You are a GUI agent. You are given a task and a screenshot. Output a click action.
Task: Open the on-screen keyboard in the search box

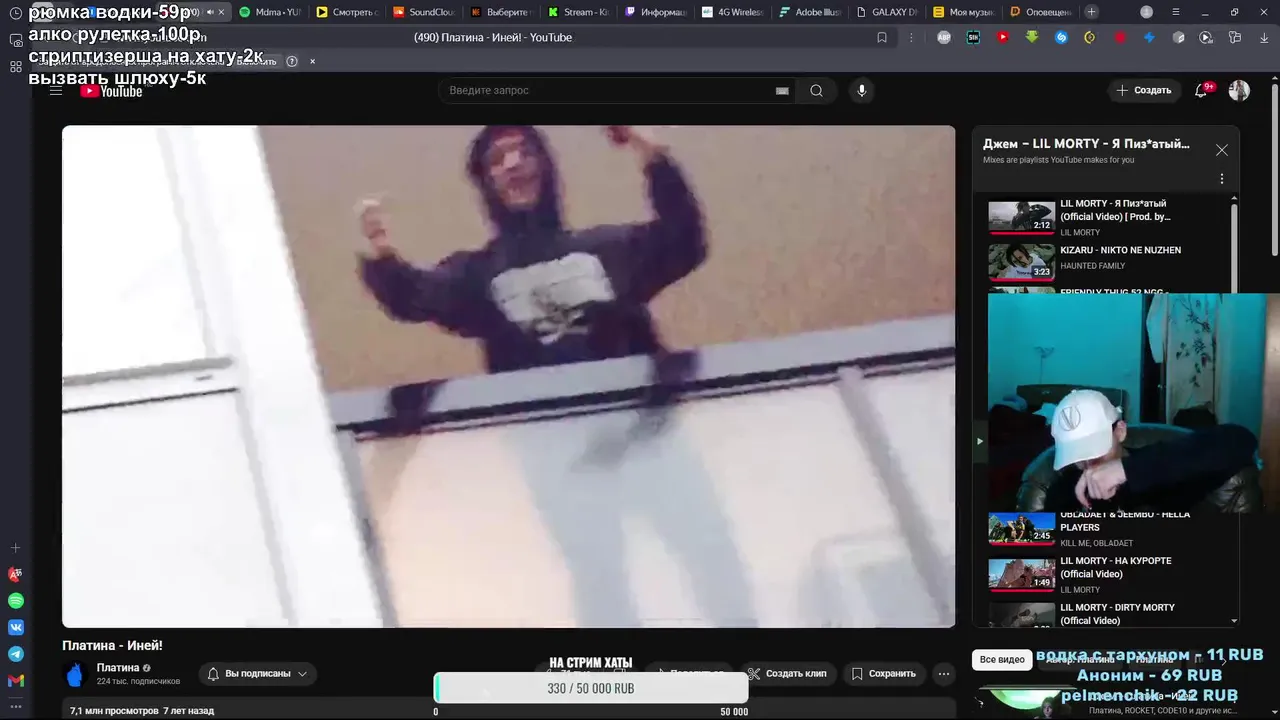782,91
